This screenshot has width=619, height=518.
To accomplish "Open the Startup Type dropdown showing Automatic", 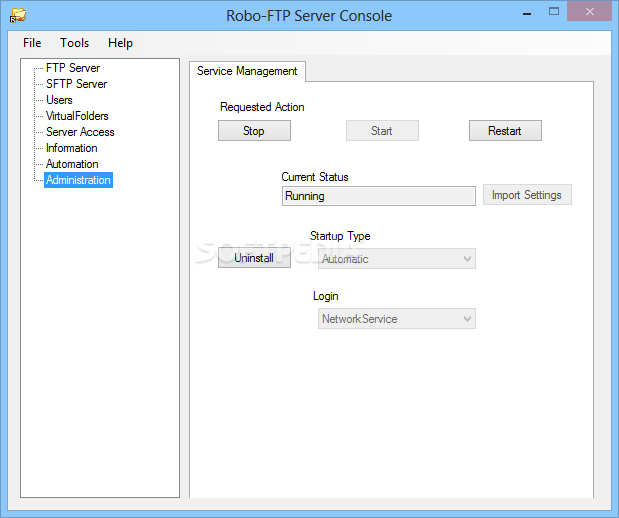I will click(x=397, y=259).
